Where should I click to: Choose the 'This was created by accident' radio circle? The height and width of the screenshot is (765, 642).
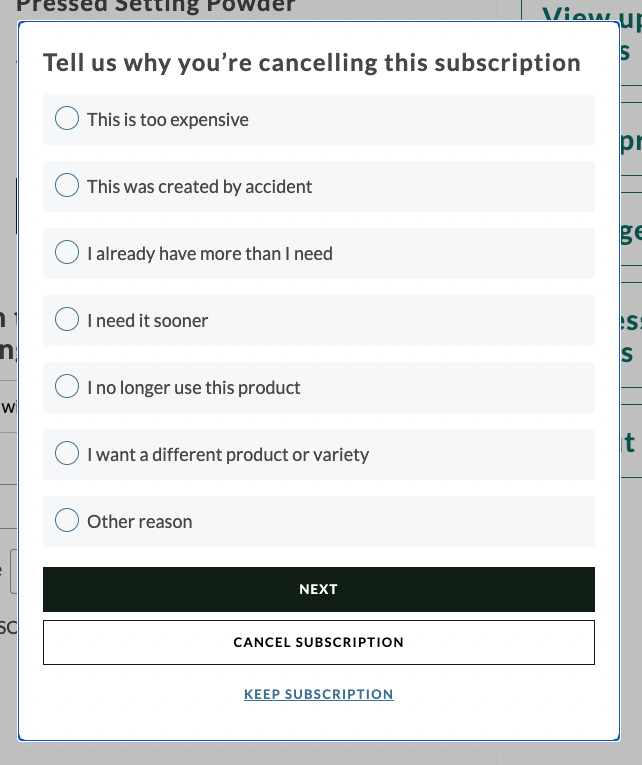point(67,186)
